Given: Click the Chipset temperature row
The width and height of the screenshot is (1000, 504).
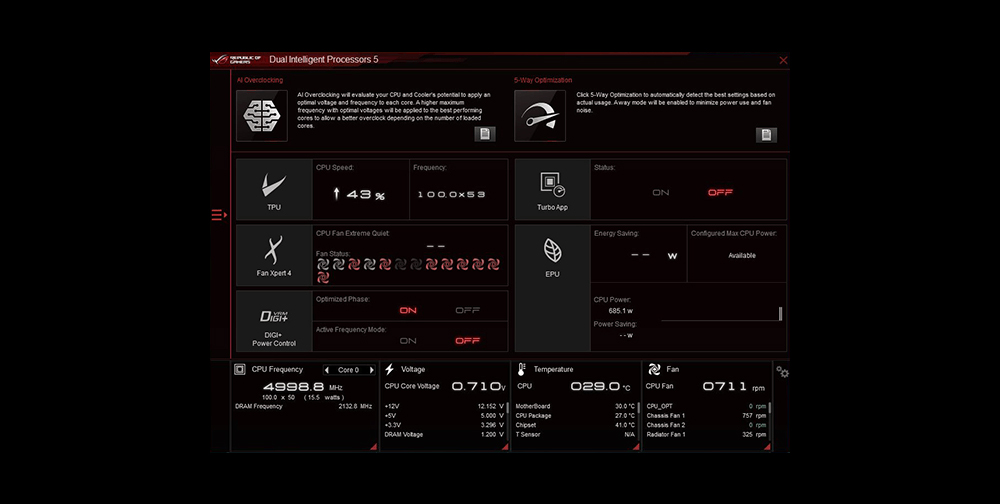Looking at the screenshot, I should [x=575, y=425].
